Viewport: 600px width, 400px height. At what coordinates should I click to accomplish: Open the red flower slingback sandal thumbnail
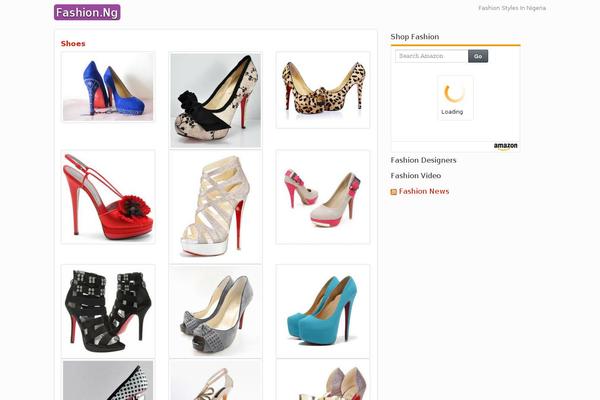tap(108, 197)
